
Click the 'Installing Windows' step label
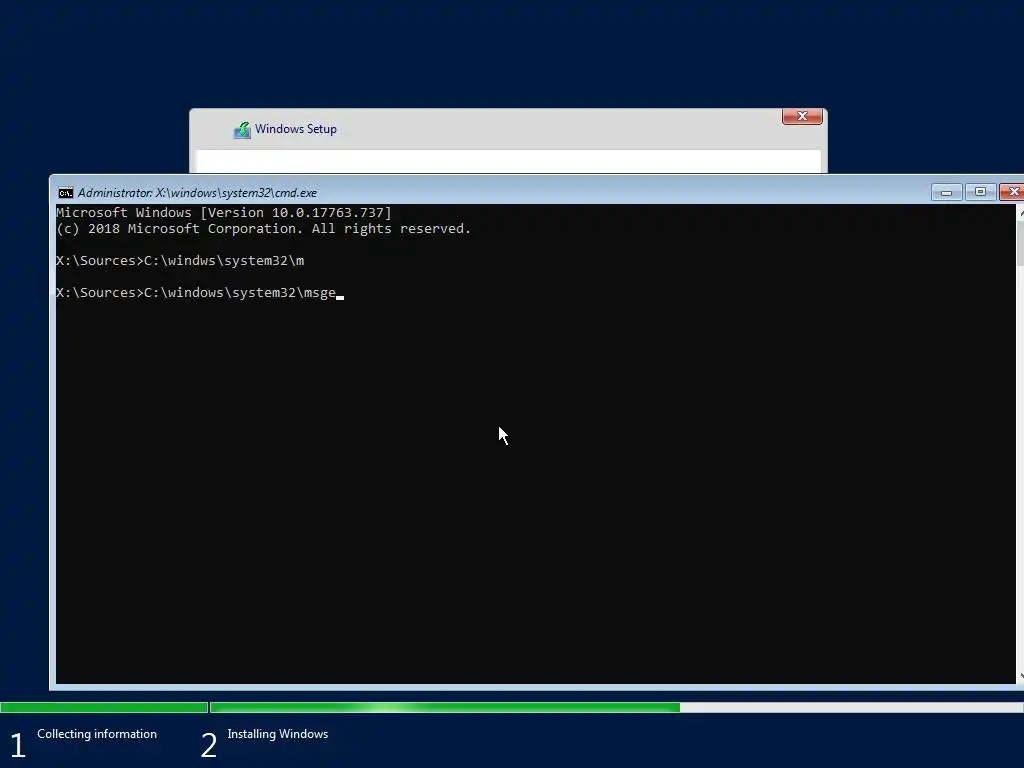[x=278, y=734]
